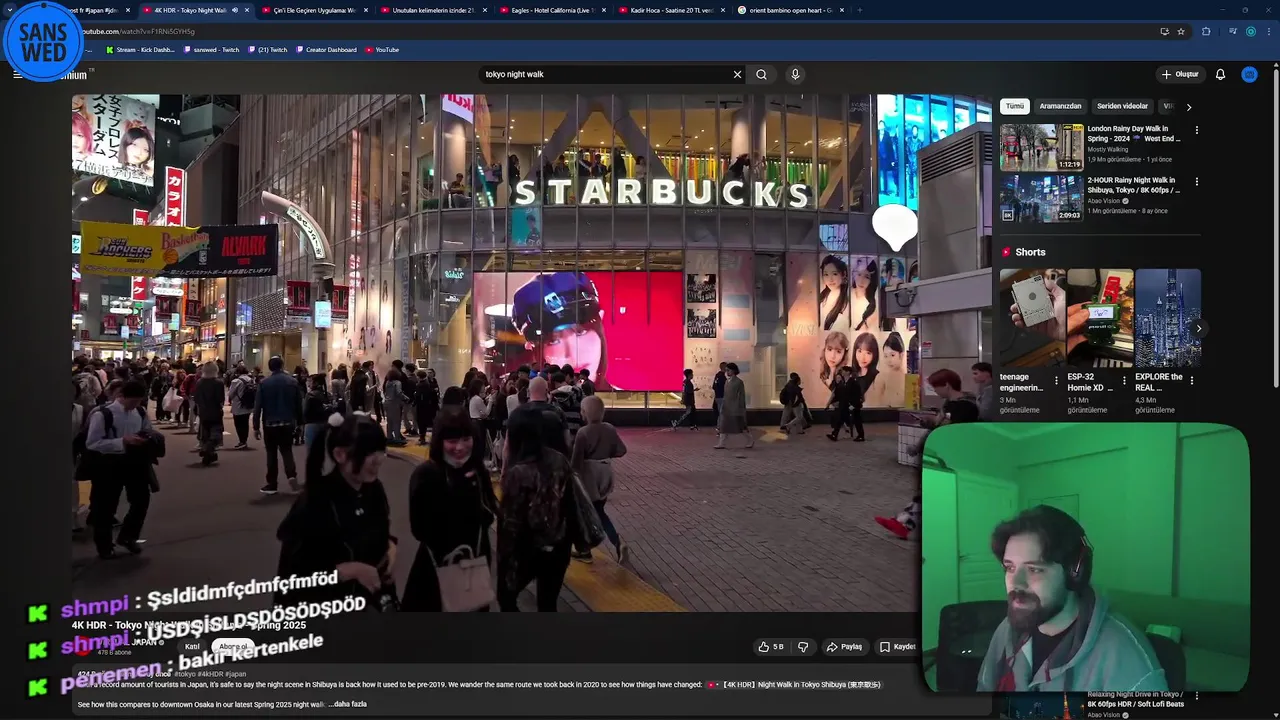
Task: Open the ESP-32 Homie XD short thumbnail
Action: (x=1100, y=318)
